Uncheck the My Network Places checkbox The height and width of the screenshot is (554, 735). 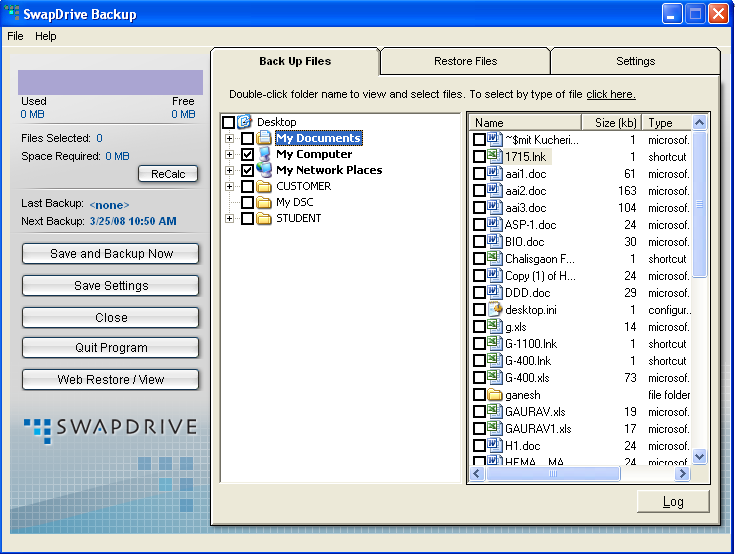pos(248,170)
